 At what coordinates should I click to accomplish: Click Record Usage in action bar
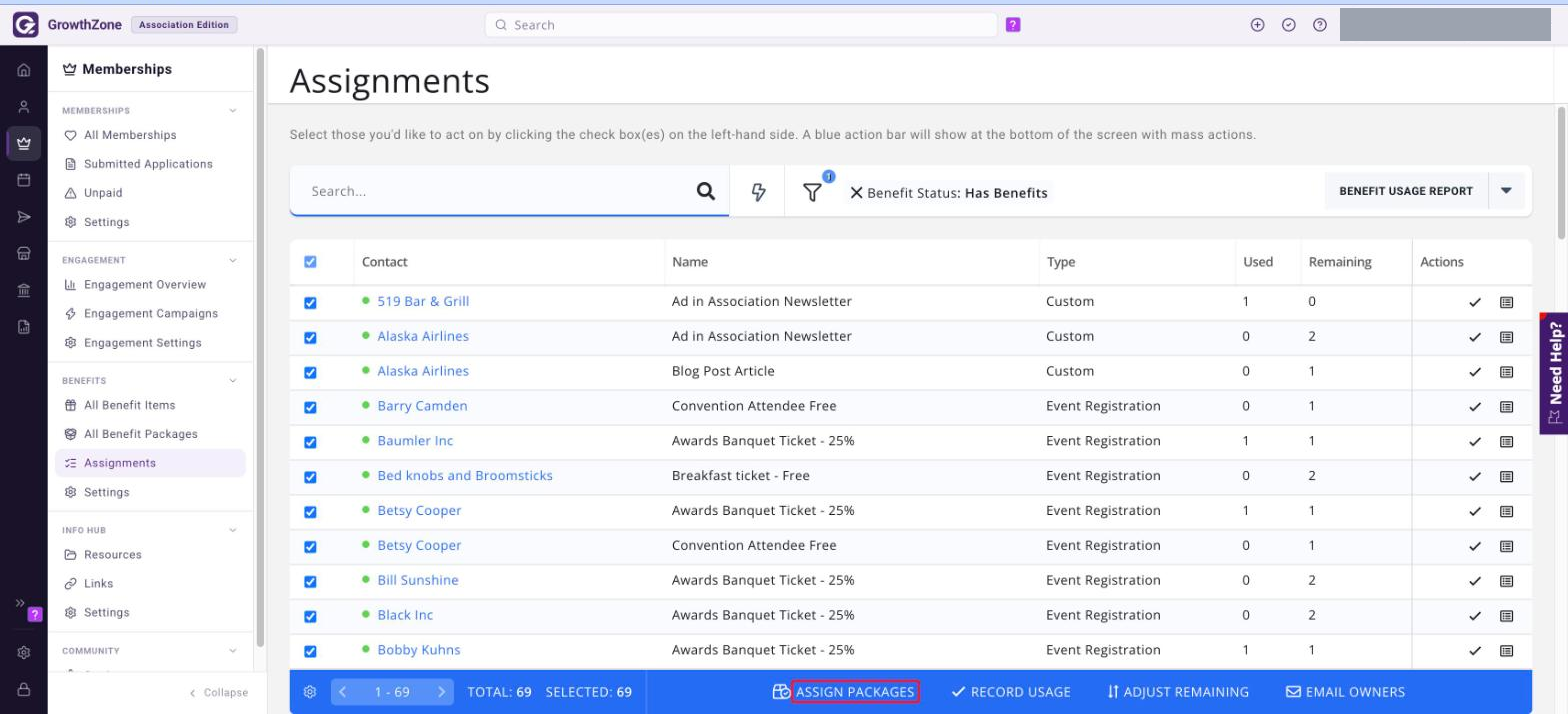(x=1011, y=692)
